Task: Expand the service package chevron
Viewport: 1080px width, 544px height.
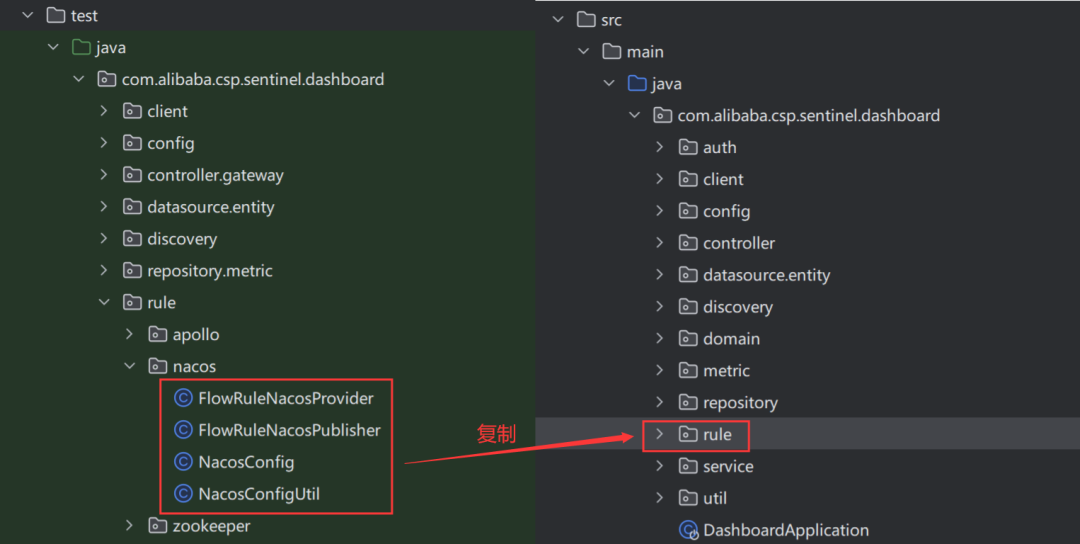Action: (660, 466)
